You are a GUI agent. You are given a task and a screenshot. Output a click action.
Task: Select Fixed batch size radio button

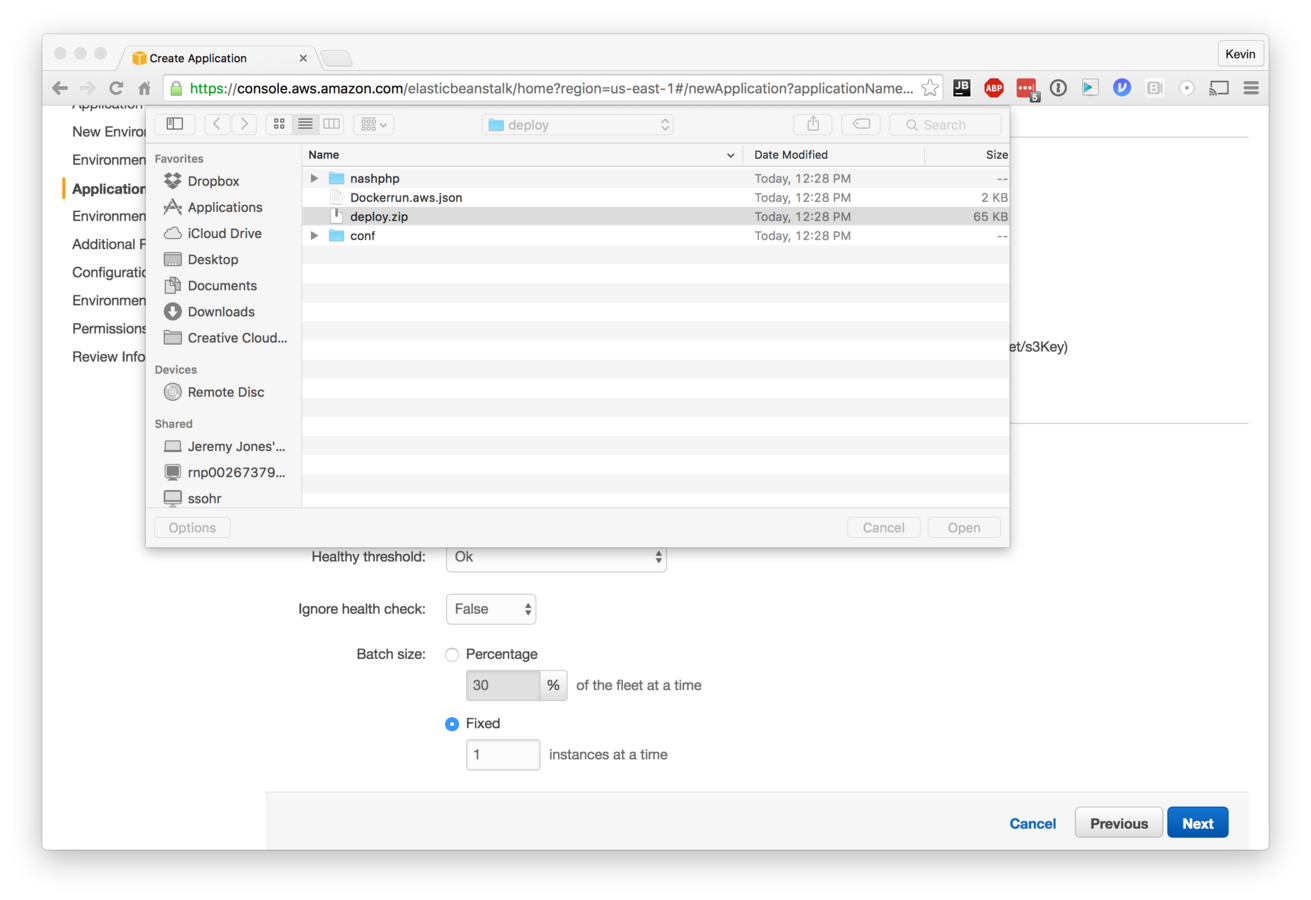pos(452,724)
